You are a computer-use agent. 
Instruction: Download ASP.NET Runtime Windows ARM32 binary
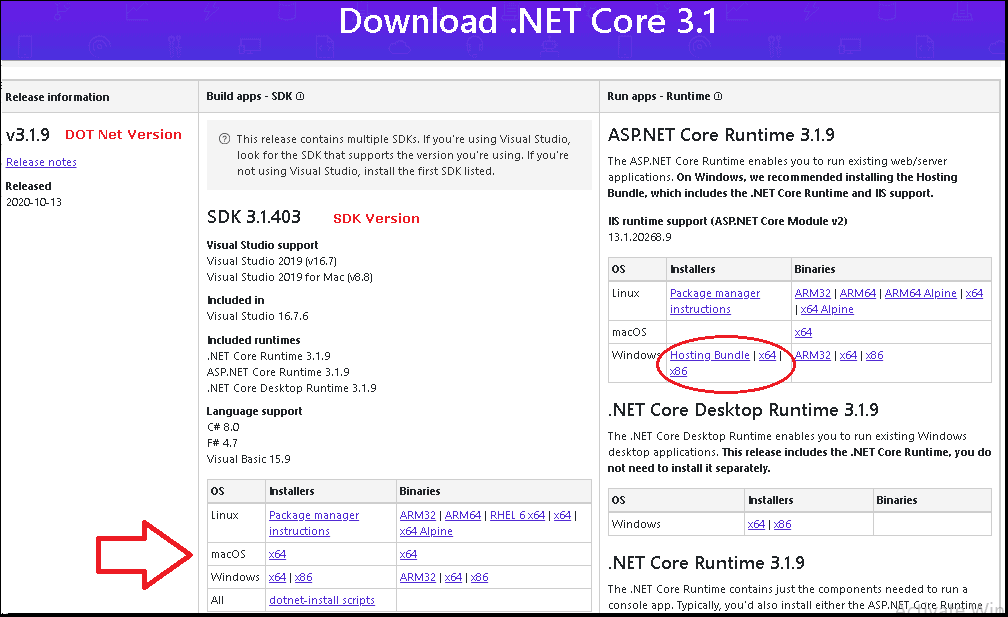813,355
